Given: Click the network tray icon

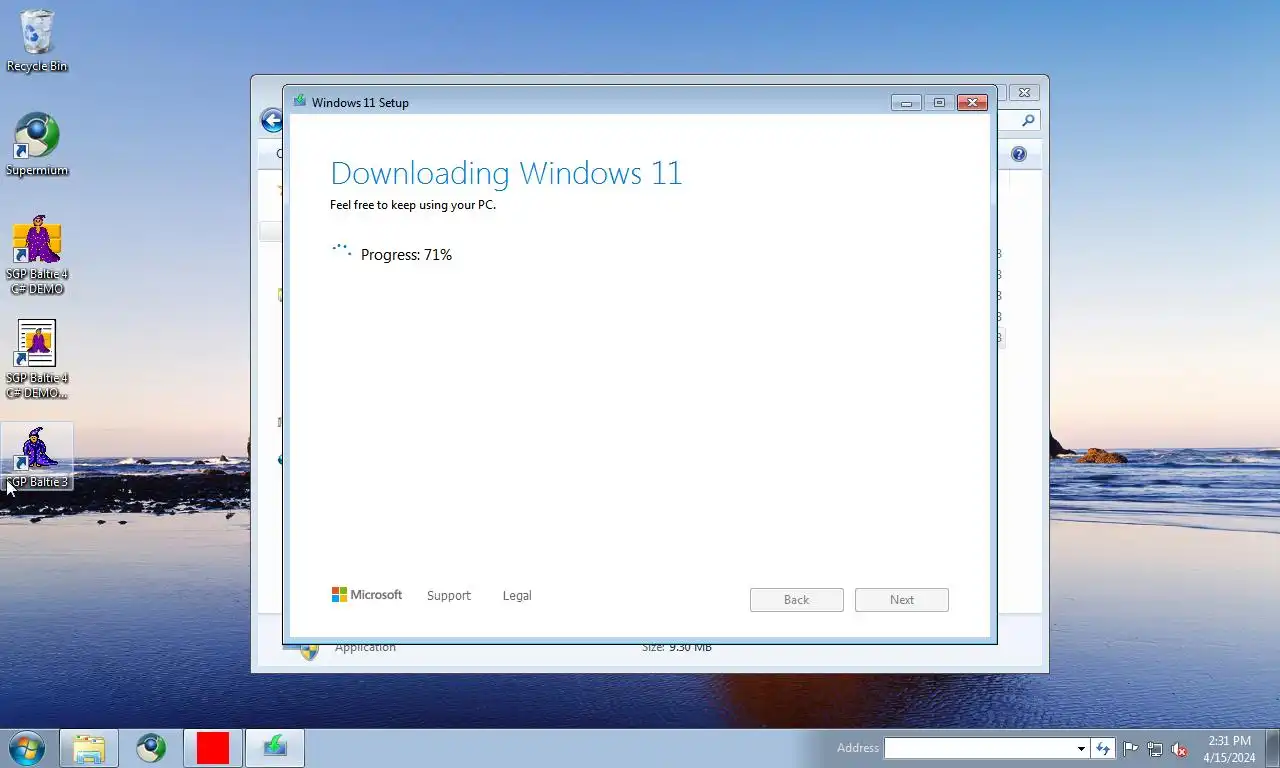Looking at the screenshot, I should [1155, 748].
